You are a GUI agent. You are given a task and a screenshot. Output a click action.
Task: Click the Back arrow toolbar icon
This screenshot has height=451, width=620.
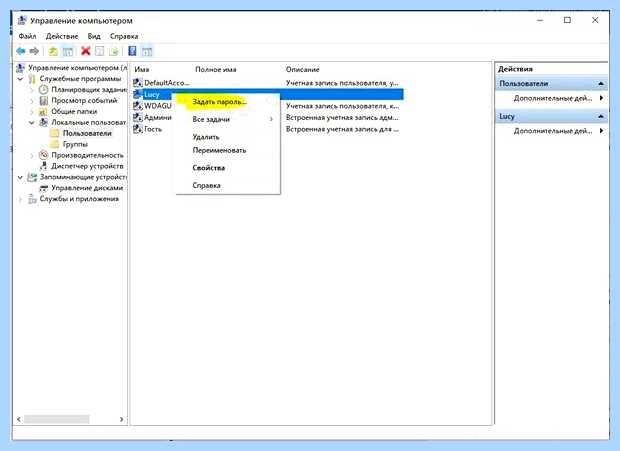pos(21,51)
